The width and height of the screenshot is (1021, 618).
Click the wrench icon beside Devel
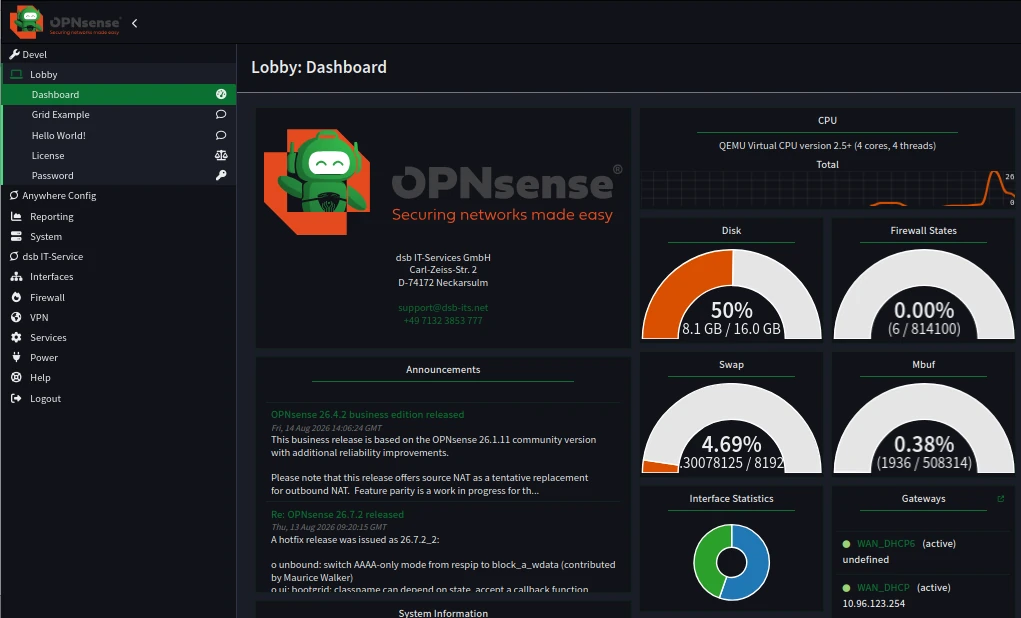[14, 54]
